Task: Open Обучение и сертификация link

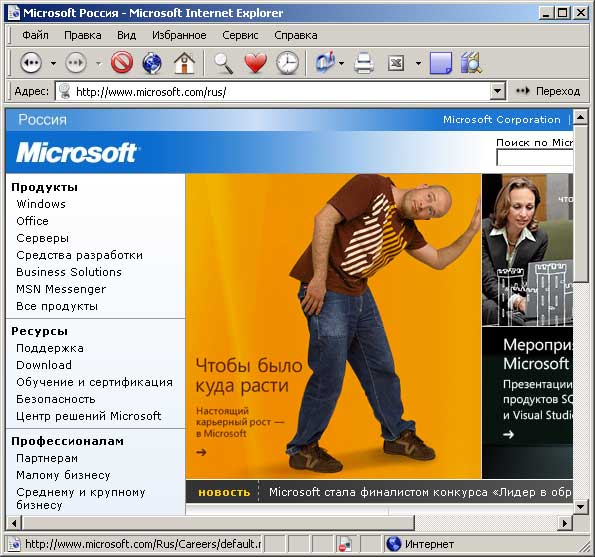Action: tap(94, 382)
